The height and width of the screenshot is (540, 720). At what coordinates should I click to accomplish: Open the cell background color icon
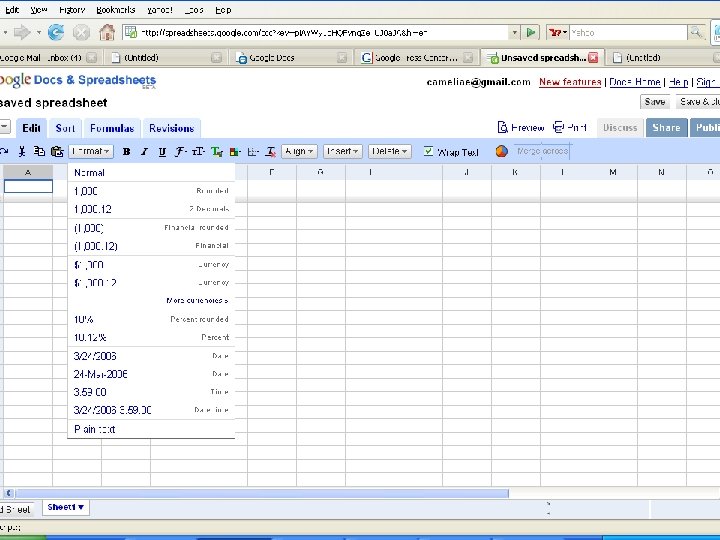pyautogui.click(x=235, y=152)
